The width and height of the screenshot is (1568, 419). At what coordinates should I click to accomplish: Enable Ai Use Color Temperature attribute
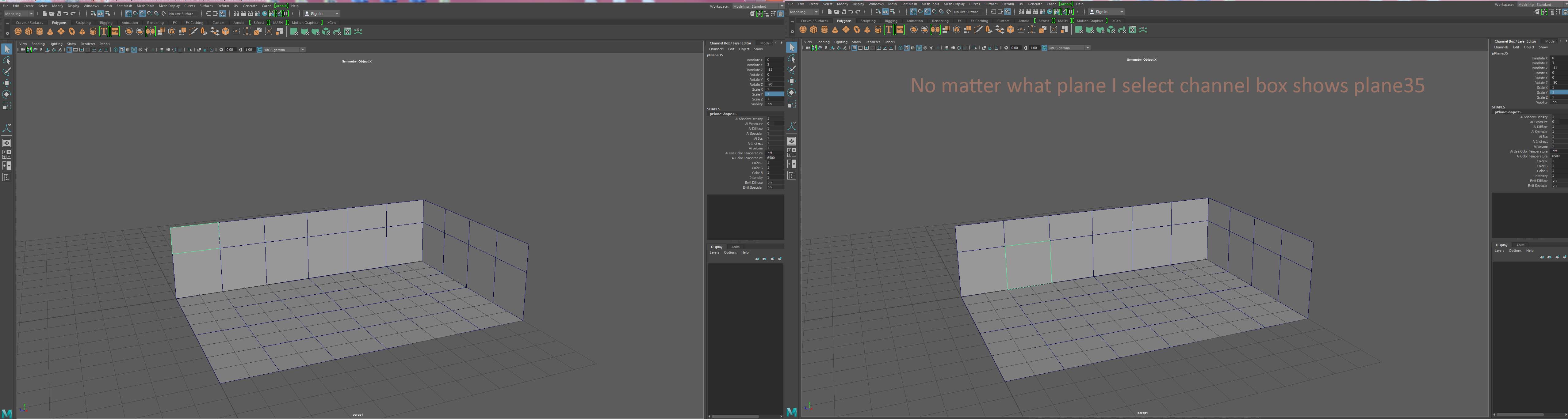[770, 153]
